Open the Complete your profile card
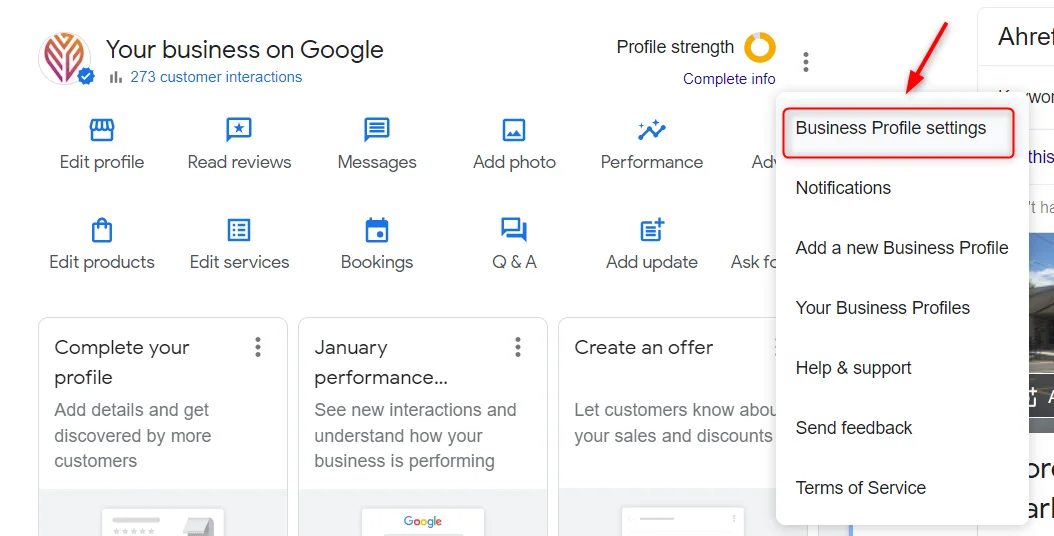The height and width of the screenshot is (536, 1054). [163, 427]
